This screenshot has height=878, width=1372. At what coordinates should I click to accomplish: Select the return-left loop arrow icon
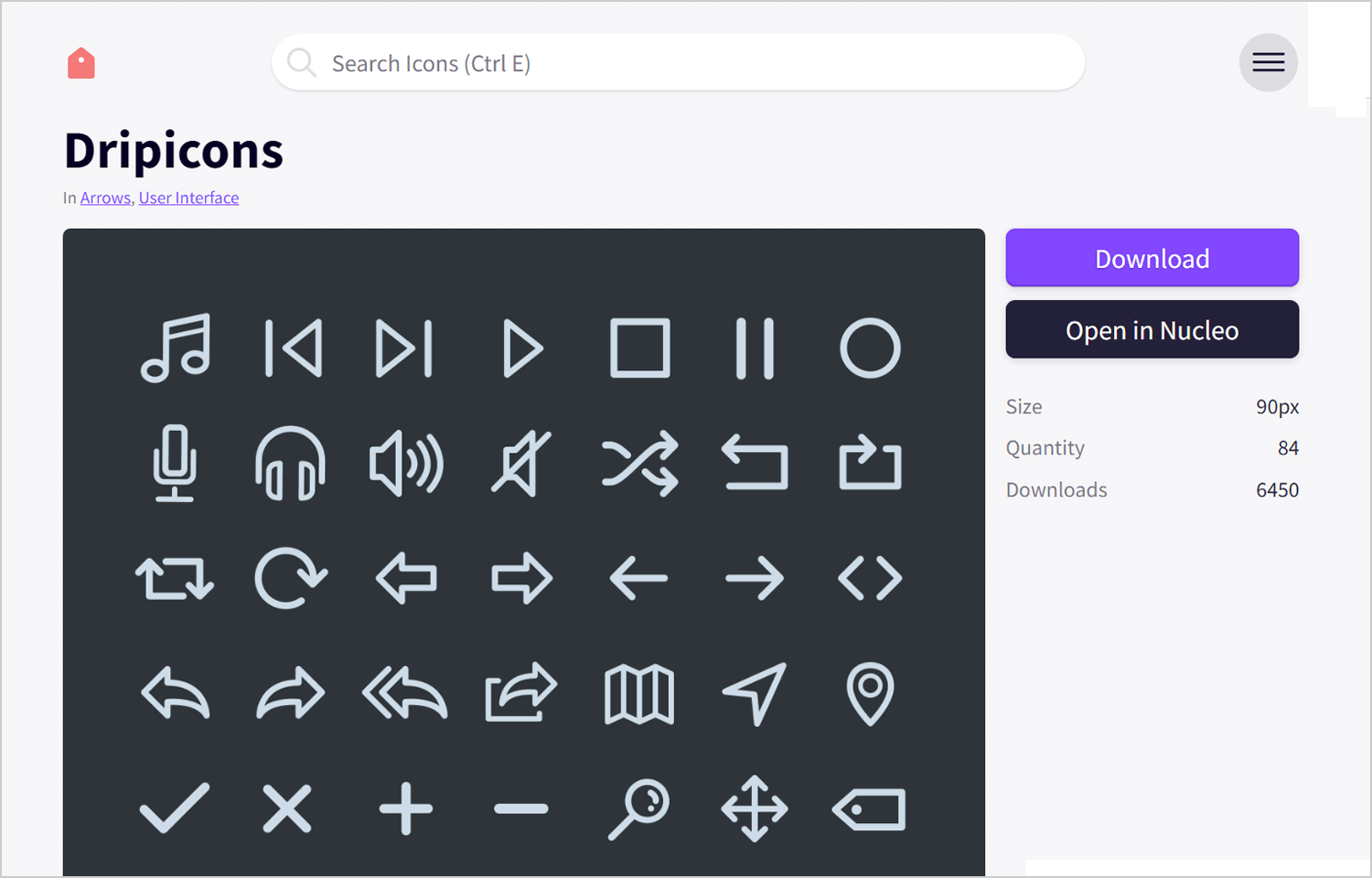755,462
